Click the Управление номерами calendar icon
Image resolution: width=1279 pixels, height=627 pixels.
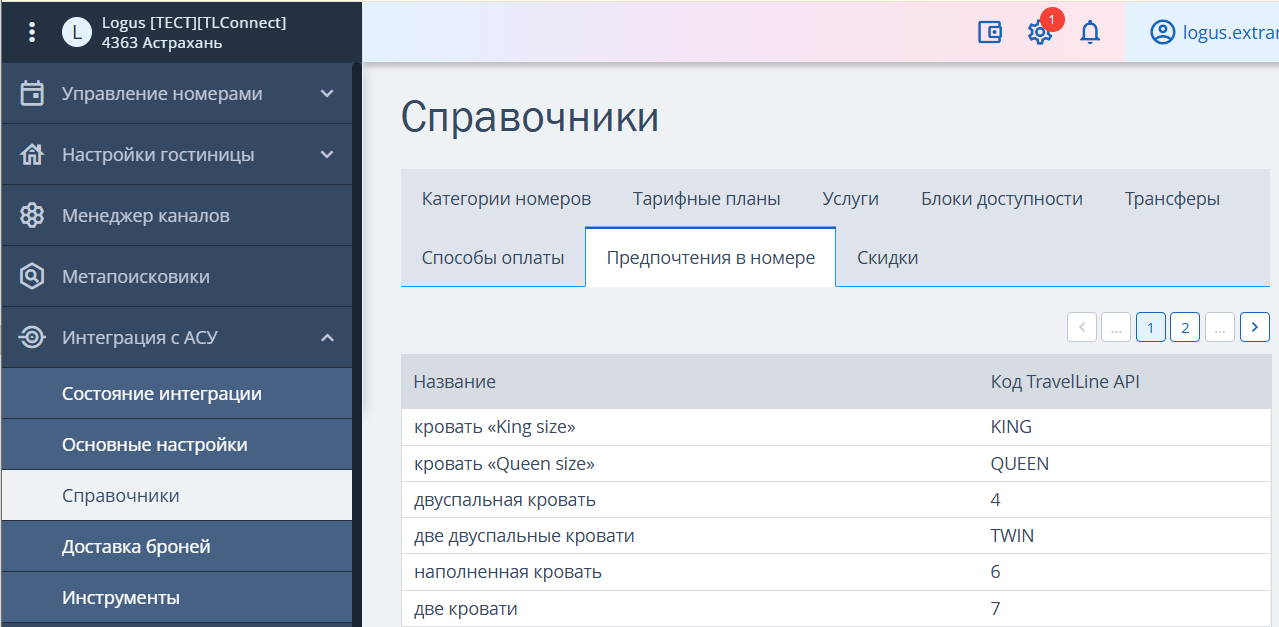[x=32, y=94]
